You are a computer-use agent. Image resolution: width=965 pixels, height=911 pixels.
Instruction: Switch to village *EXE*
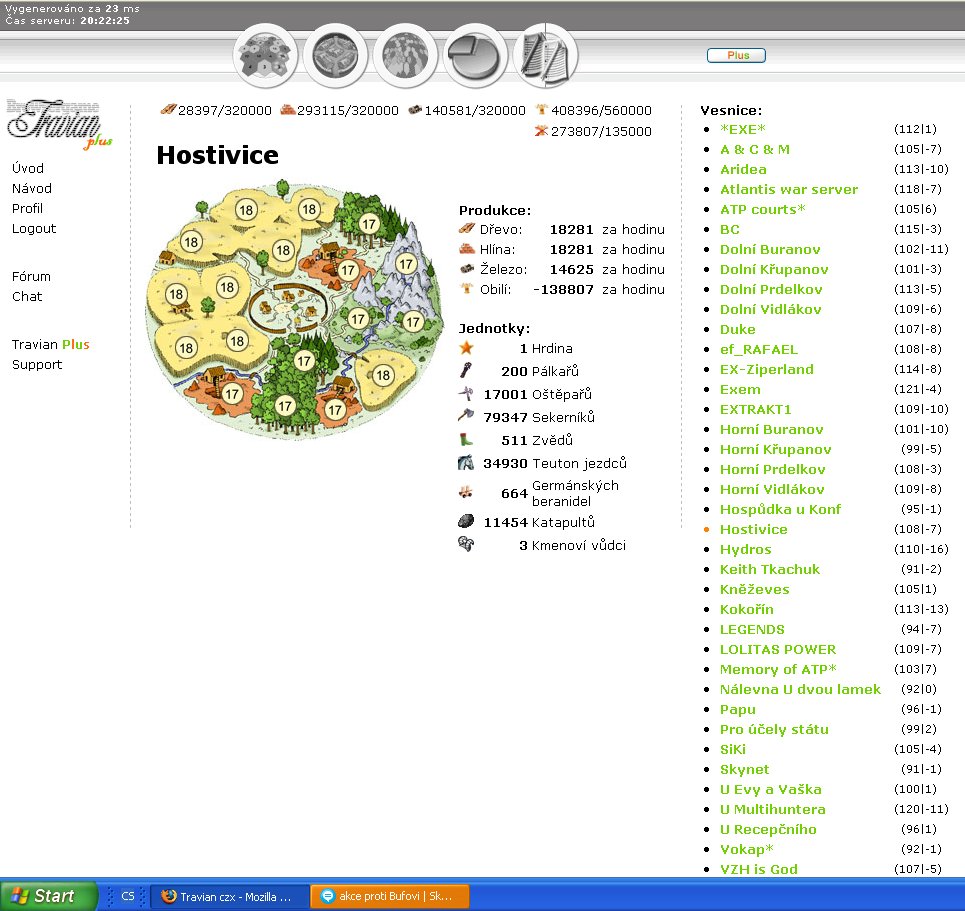tap(743, 129)
